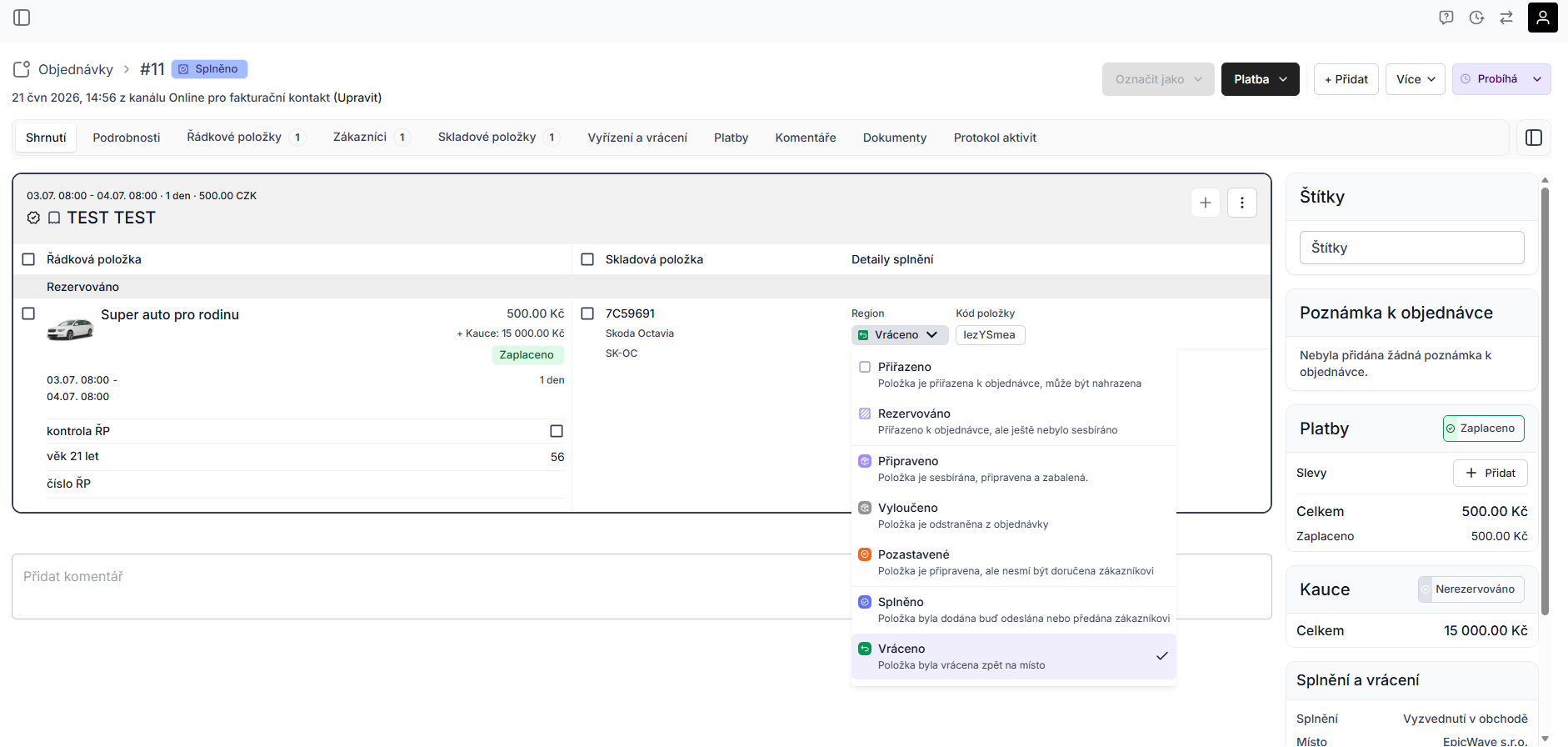Open the user profile avatar
This screenshot has width=1568, height=747.
(1542, 18)
